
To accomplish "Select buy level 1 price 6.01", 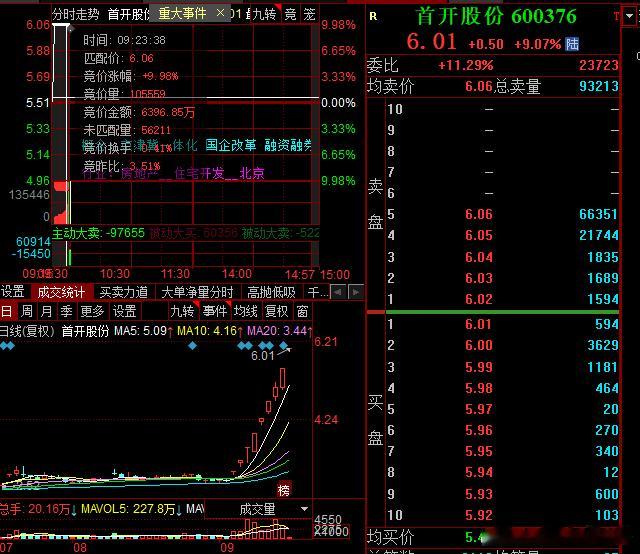I will point(479,325).
